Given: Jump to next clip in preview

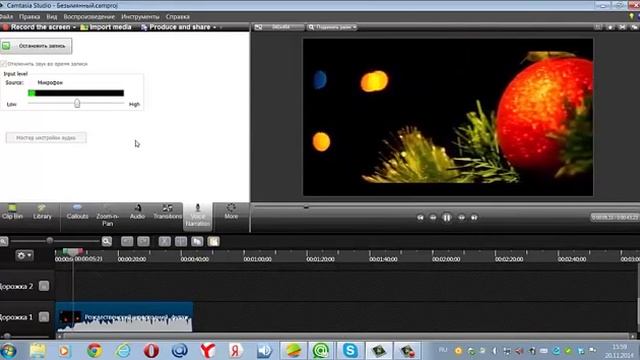Looking at the screenshot, I should point(474,218).
